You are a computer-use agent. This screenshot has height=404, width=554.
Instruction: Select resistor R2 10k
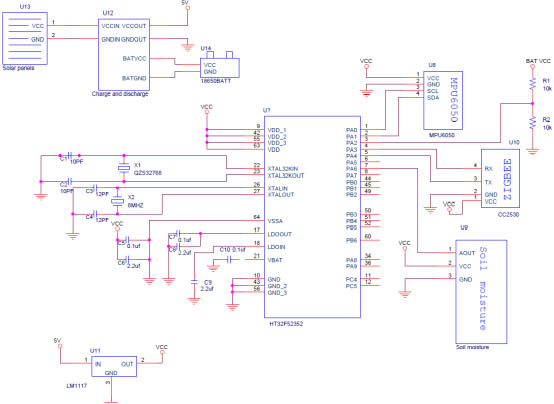coord(532,123)
